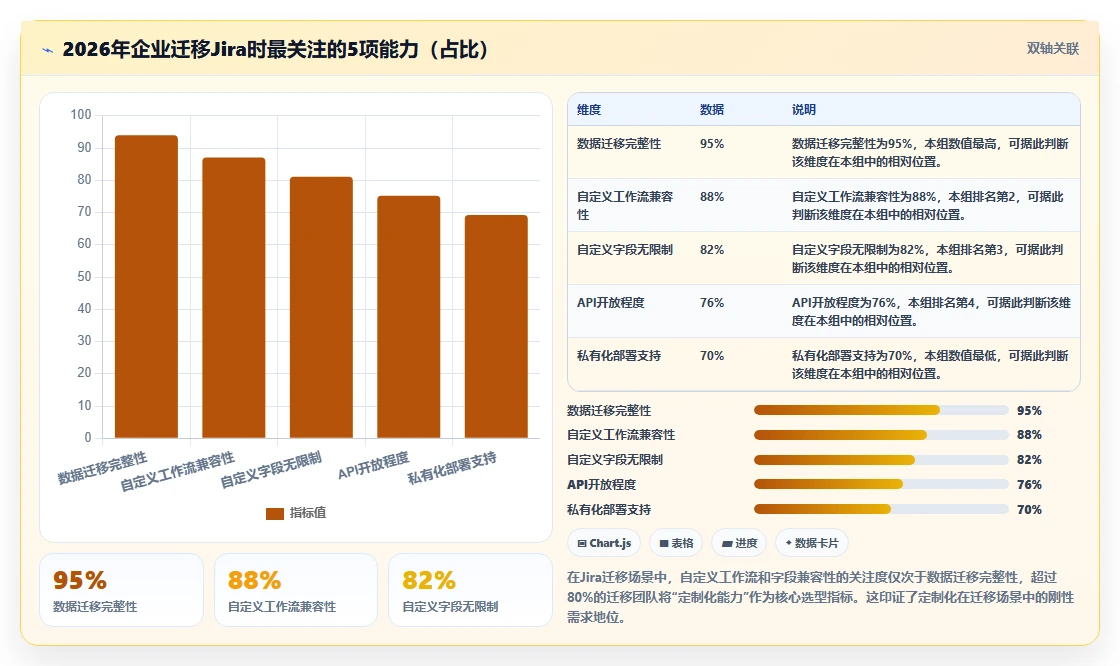Screen dimensions: 1120x666
Task: Select the 数据卡片 tag chip
Action: click(811, 543)
